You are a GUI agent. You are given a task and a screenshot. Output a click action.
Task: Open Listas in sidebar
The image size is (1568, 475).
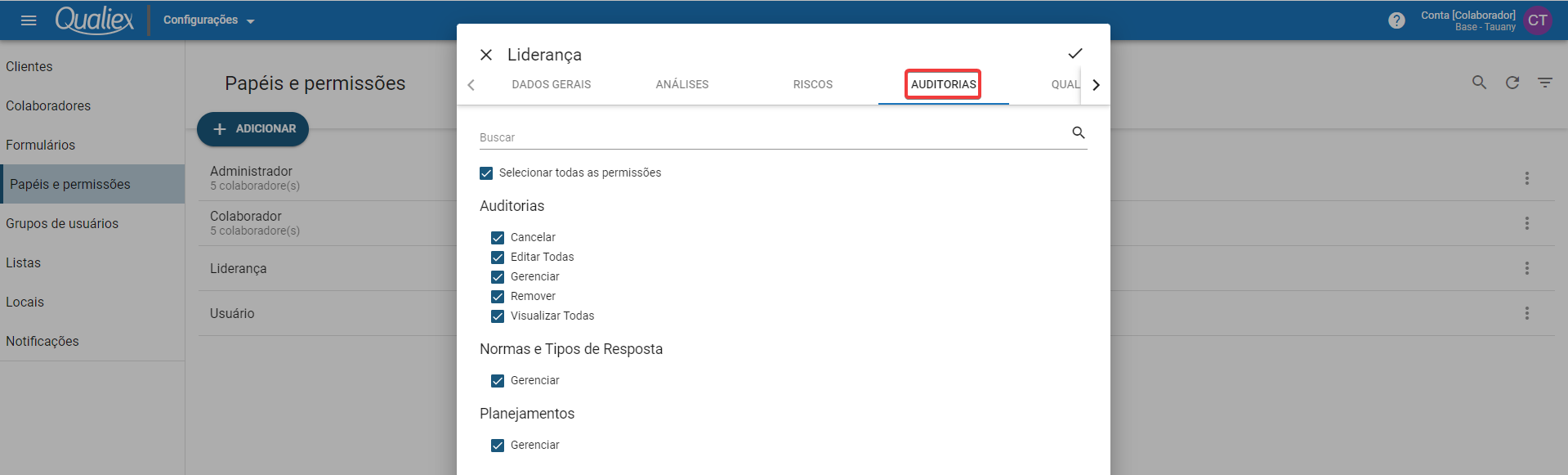[x=92, y=262]
